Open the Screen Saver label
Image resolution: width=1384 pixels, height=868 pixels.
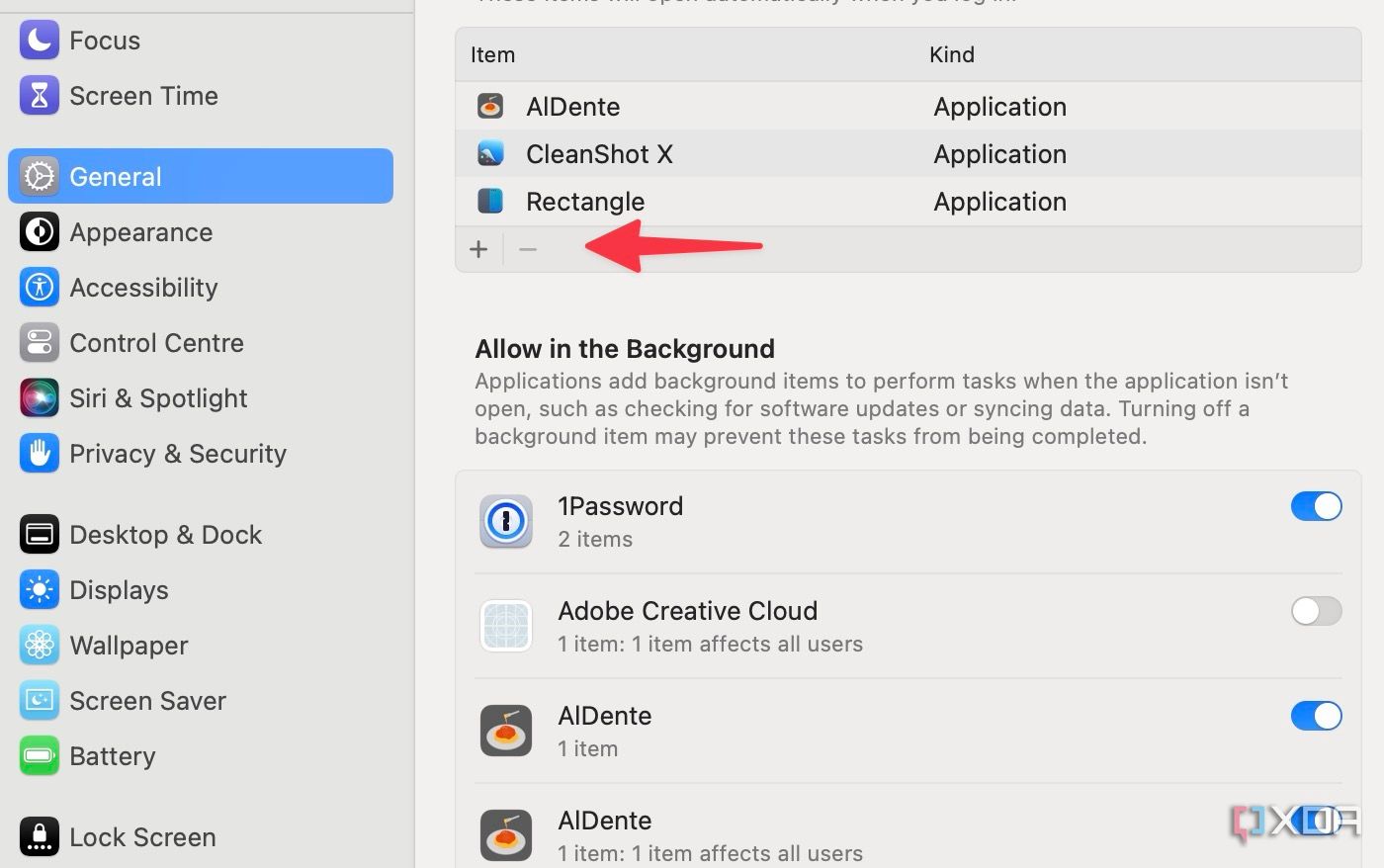coord(147,701)
